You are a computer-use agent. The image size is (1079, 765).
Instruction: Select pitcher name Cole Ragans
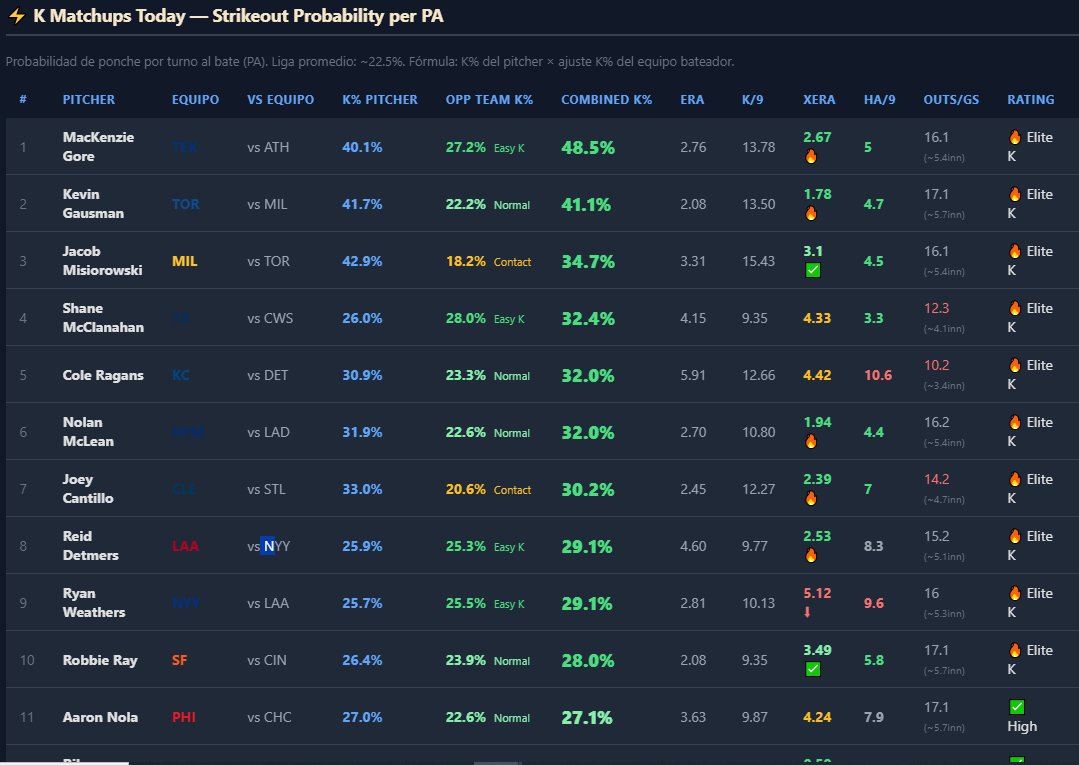[x=103, y=375]
